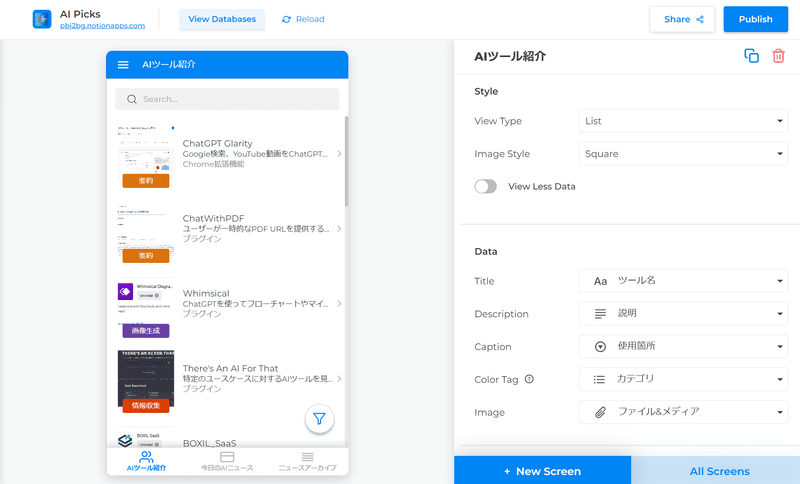Select the ChatWithPDF list title
The width and height of the screenshot is (800, 484).
[213, 218]
